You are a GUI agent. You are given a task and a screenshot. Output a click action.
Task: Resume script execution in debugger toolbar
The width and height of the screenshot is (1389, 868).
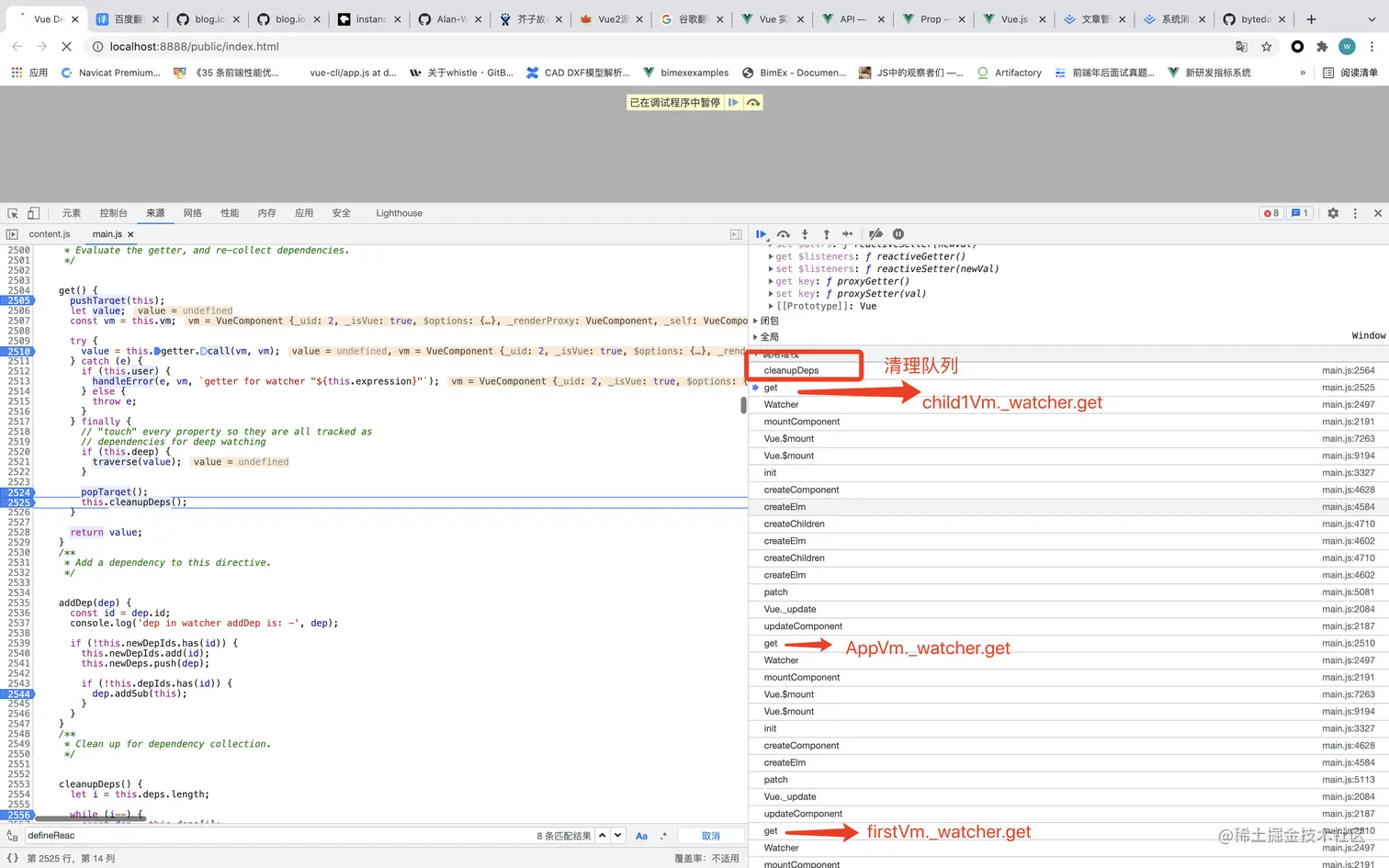click(761, 234)
